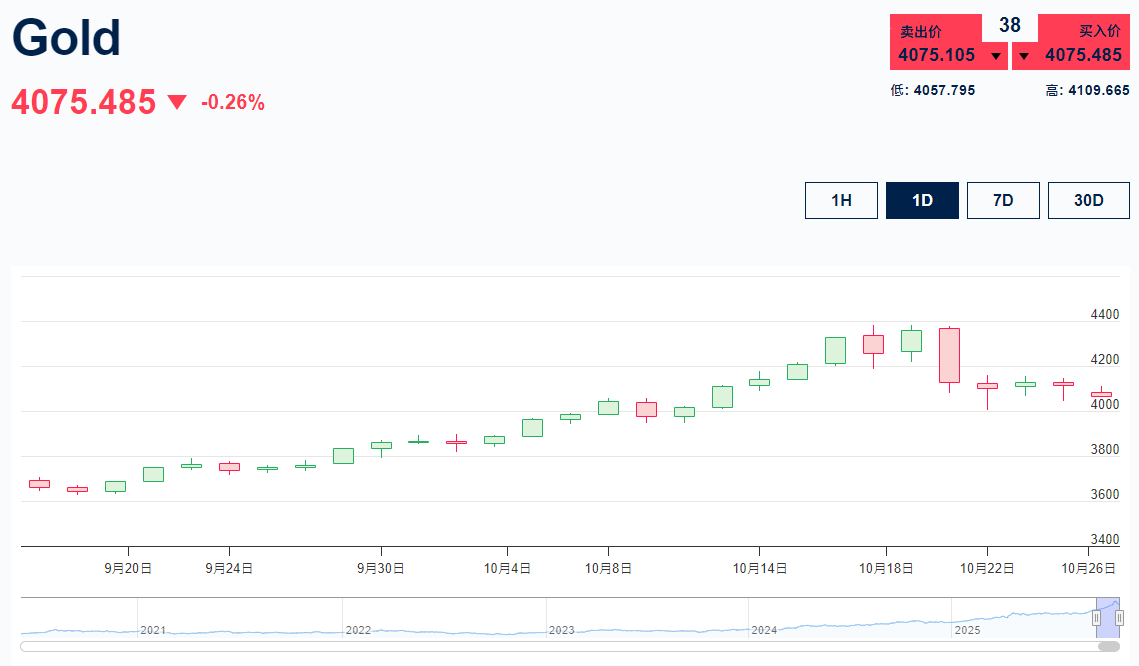1139x666 pixels.
Task: Show the 30D chart interval
Action: (x=1088, y=200)
